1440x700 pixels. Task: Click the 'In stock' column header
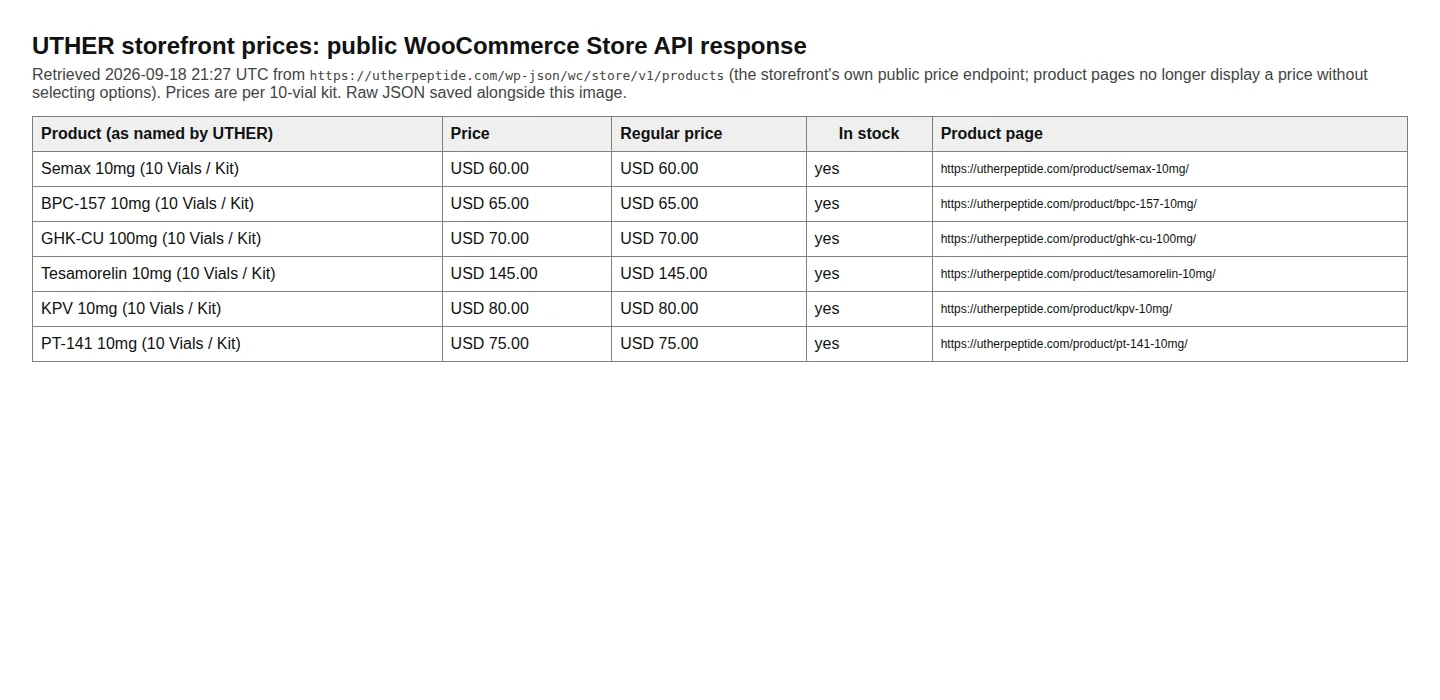tap(869, 133)
